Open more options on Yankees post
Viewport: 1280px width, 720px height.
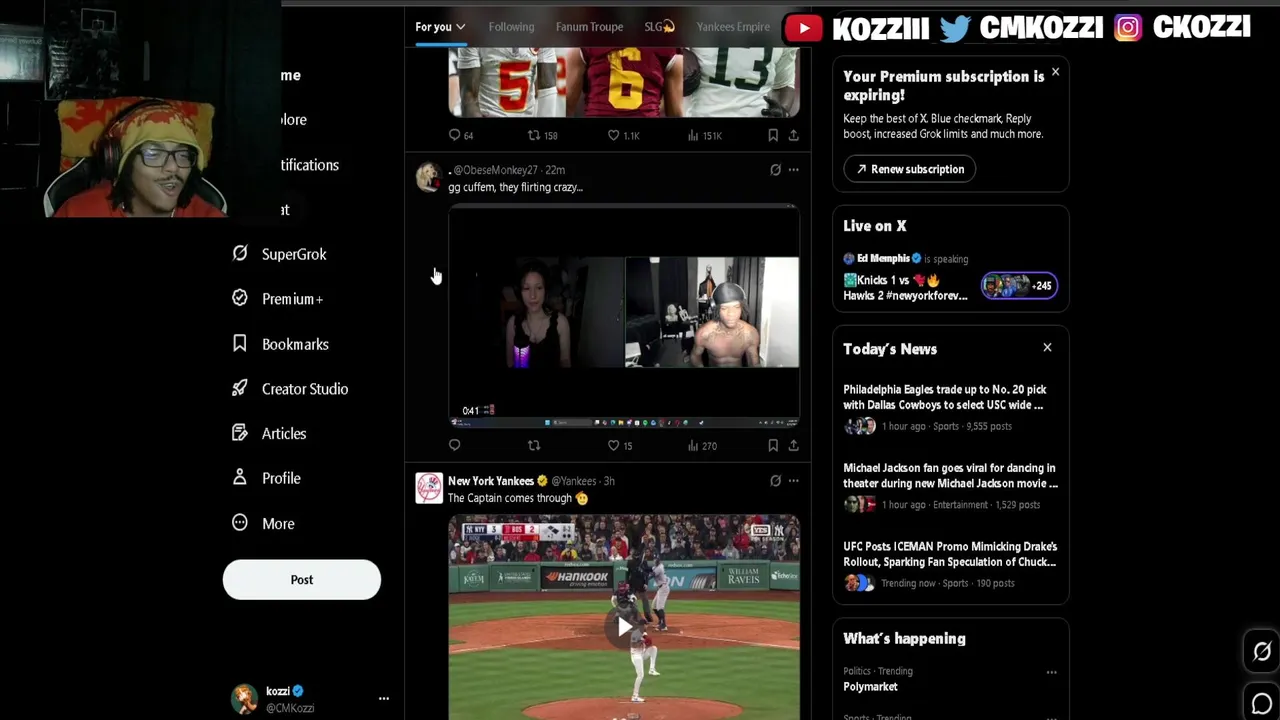[x=793, y=480]
